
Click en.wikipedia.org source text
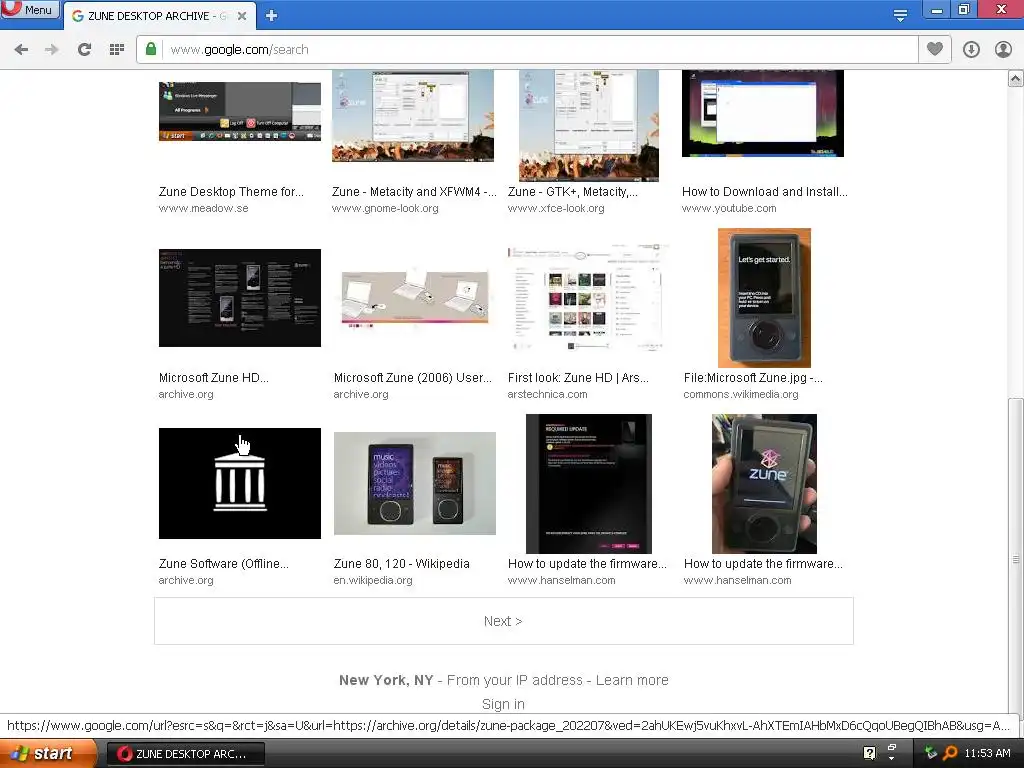pos(373,581)
